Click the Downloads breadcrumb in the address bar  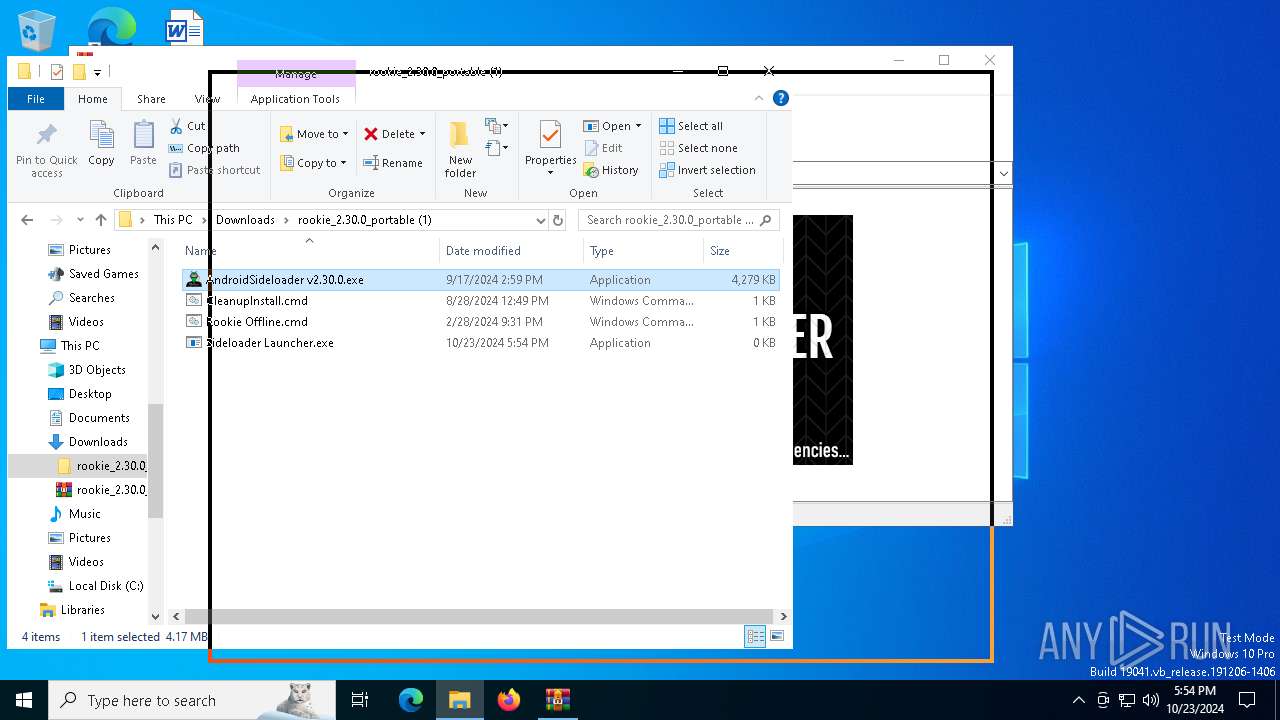pyautogui.click(x=245, y=220)
